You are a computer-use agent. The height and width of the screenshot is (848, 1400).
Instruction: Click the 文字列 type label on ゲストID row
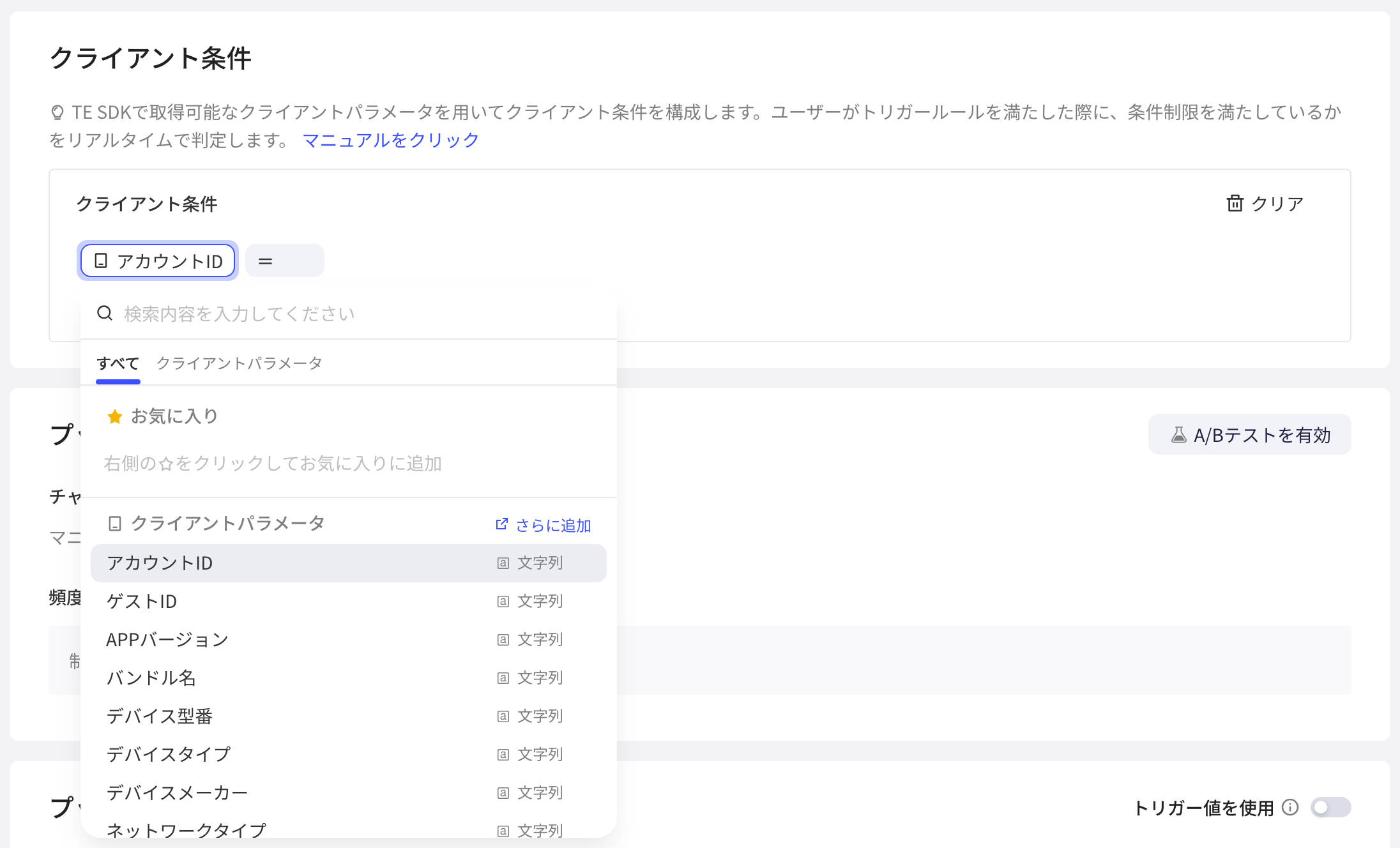[x=540, y=602]
